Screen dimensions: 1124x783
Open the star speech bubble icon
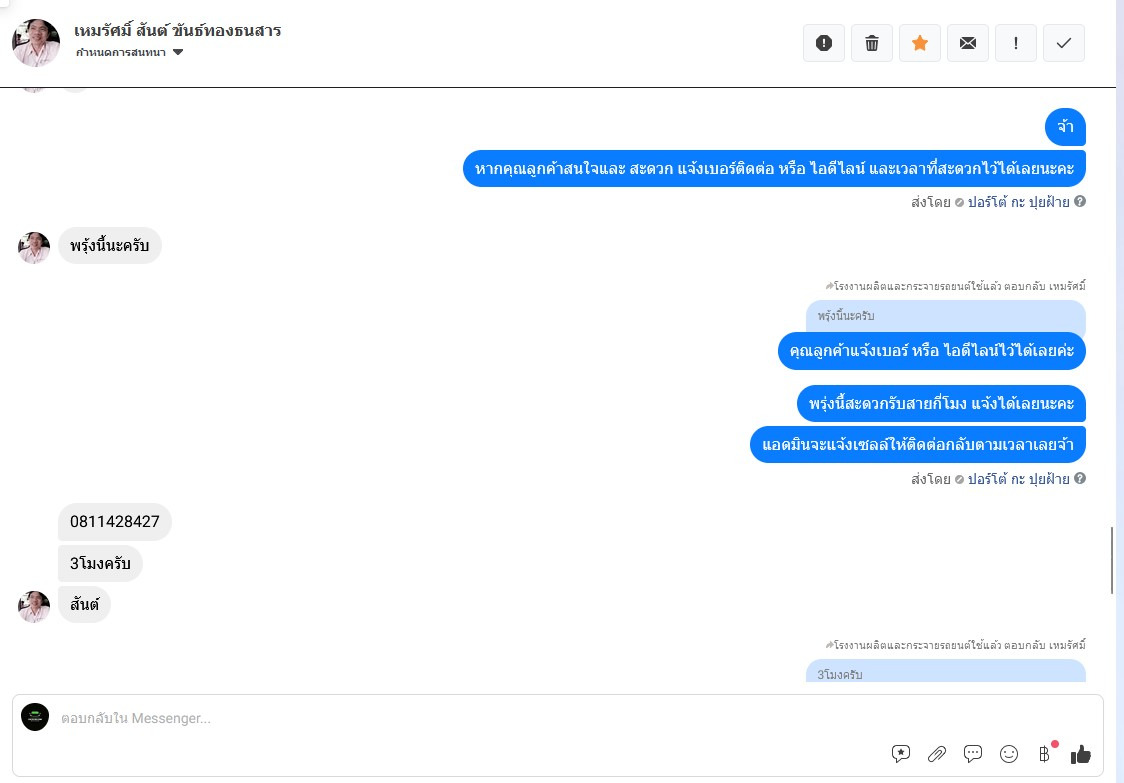(901, 754)
